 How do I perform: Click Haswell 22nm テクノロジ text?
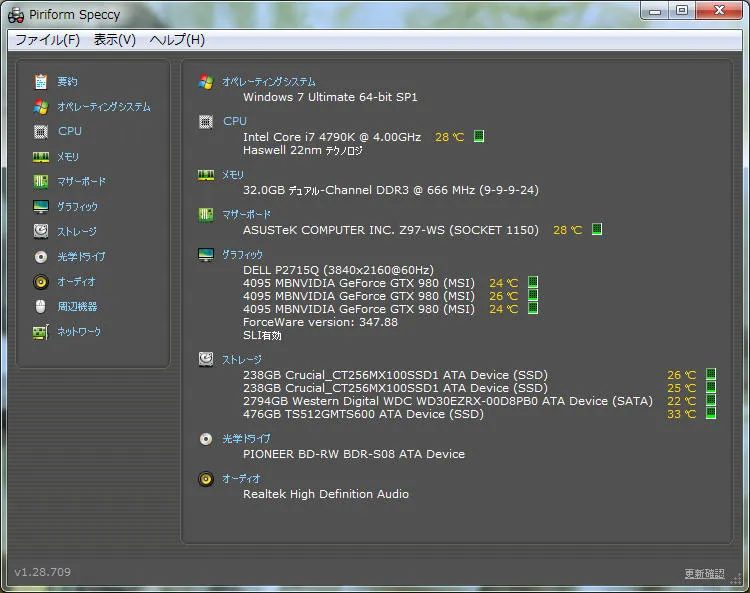click(x=303, y=151)
